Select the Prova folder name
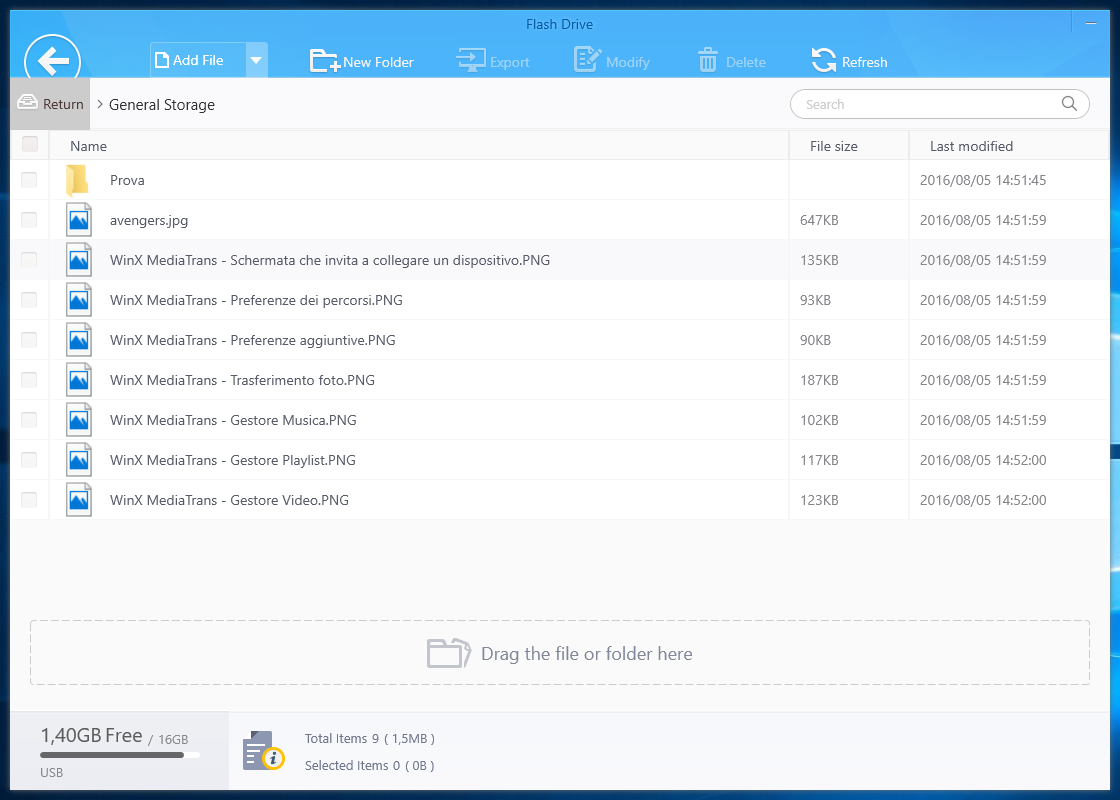1120x800 pixels. coord(127,180)
